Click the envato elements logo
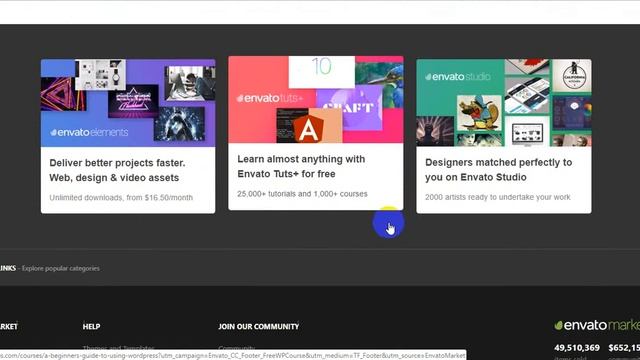640x360 pixels. (89, 132)
